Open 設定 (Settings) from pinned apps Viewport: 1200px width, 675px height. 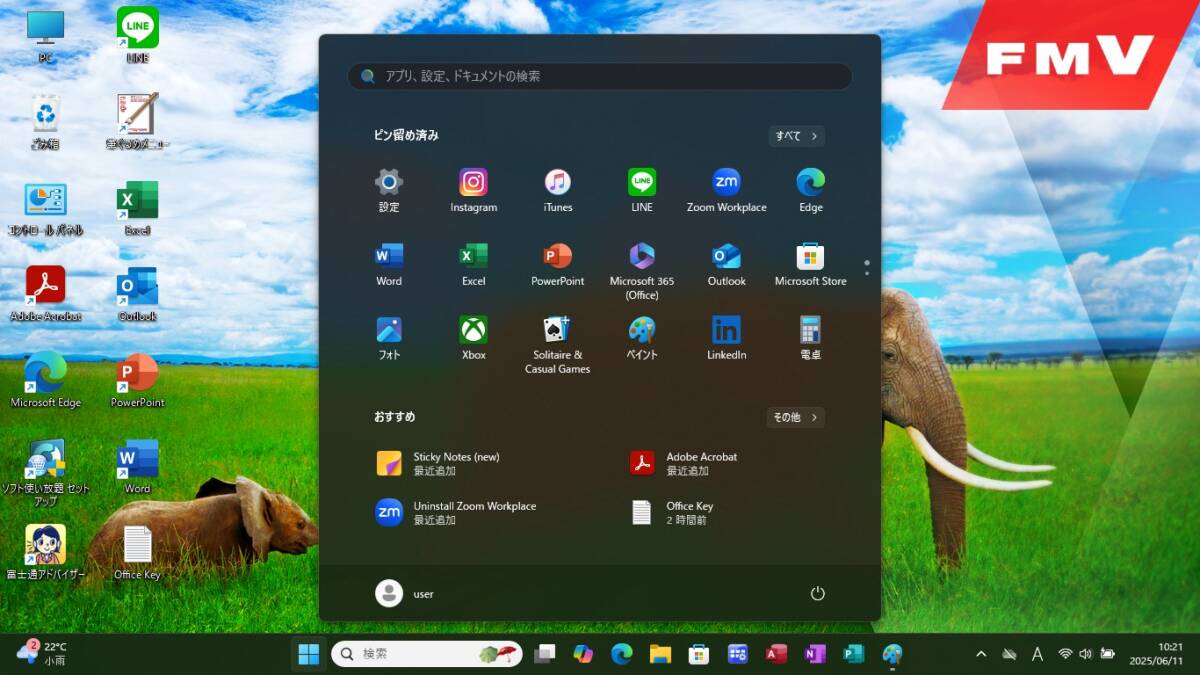click(x=389, y=190)
